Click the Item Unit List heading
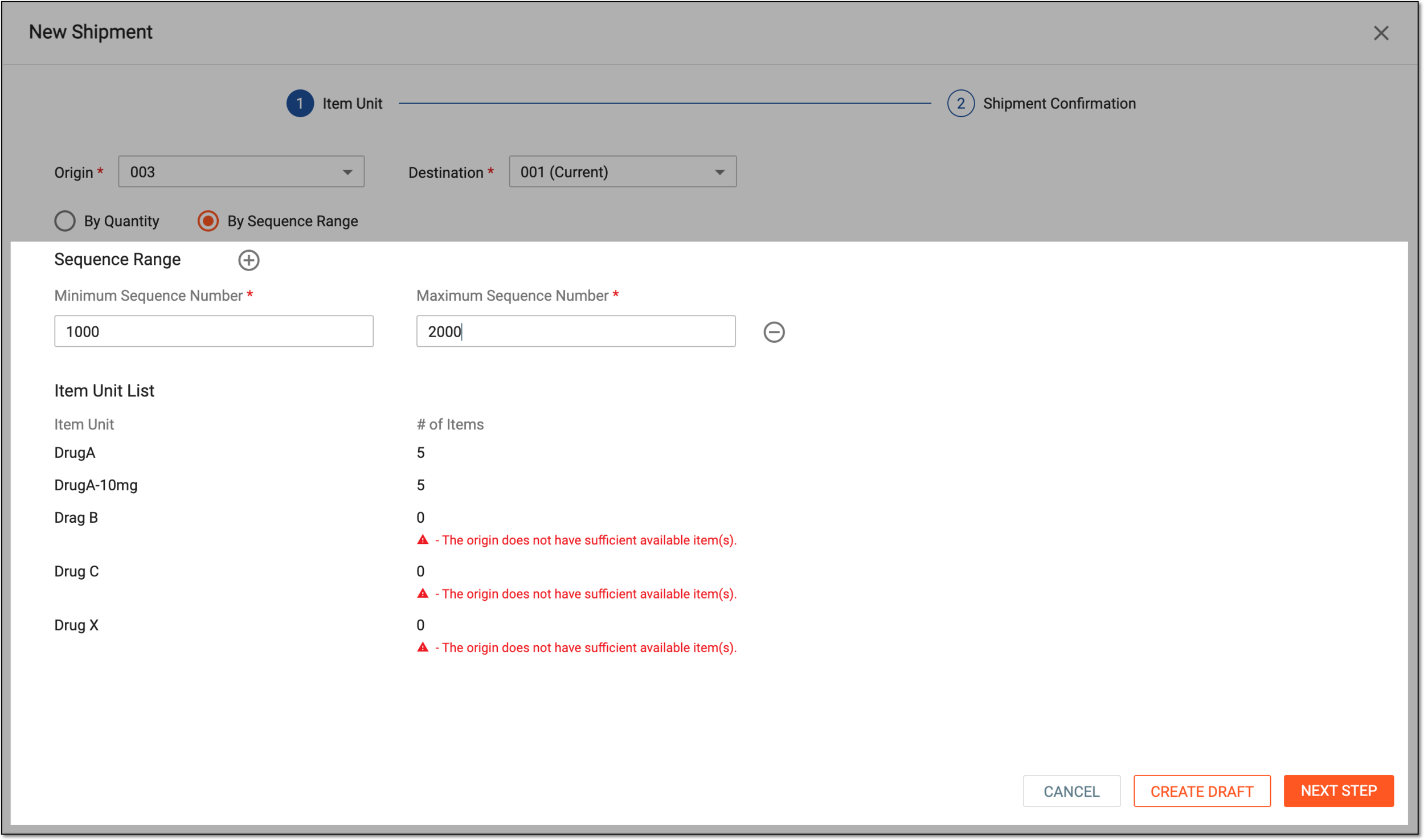Viewport: 1424px width, 840px height. click(x=104, y=391)
